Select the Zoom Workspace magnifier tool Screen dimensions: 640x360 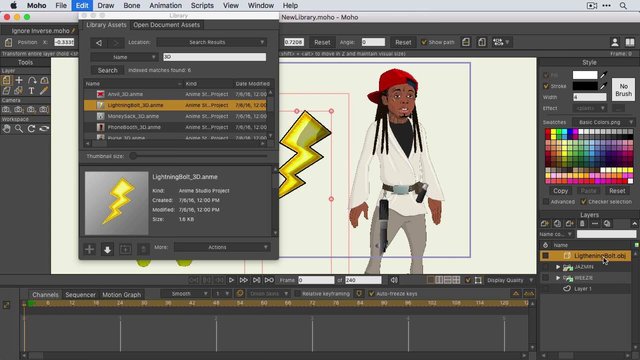point(19,129)
